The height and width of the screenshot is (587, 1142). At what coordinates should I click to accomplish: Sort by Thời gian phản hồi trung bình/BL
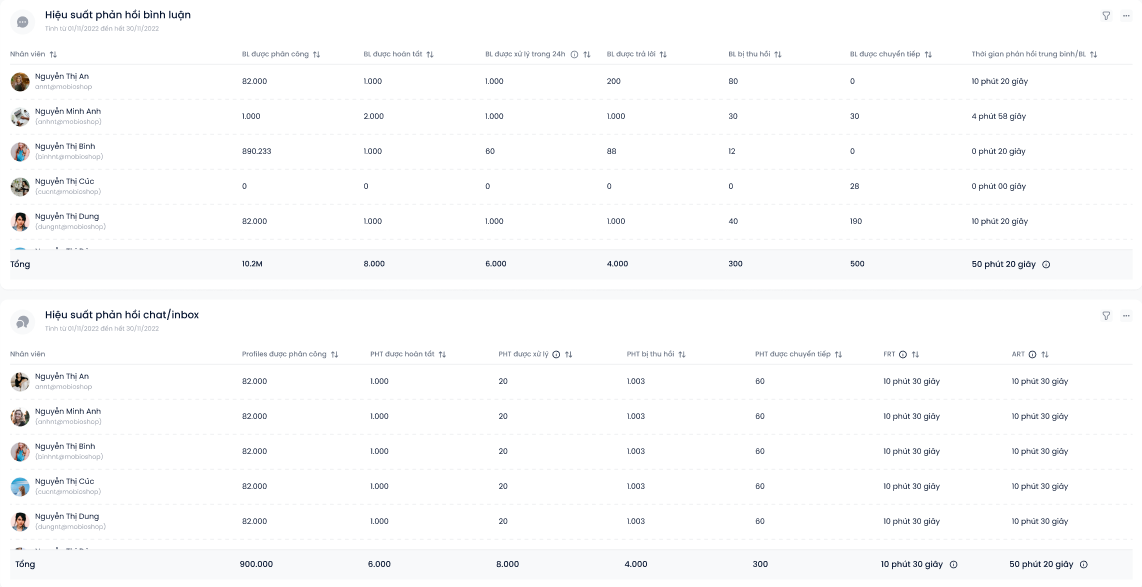coord(1094,54)
